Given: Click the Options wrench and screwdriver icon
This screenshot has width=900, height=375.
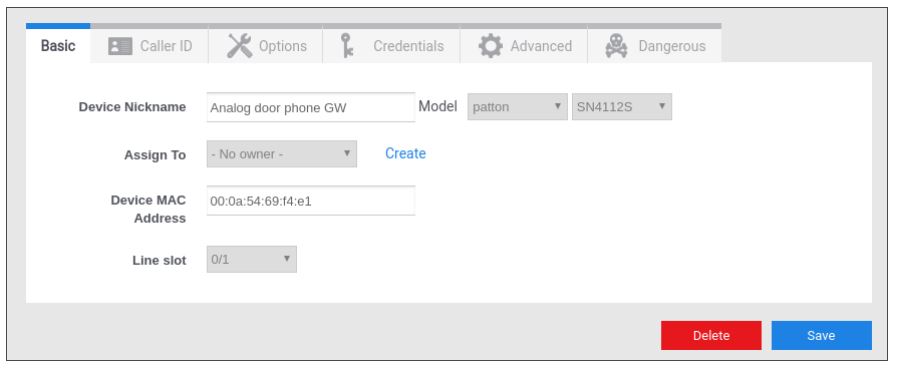Looking at the screenshot, I should pos(239,46).
